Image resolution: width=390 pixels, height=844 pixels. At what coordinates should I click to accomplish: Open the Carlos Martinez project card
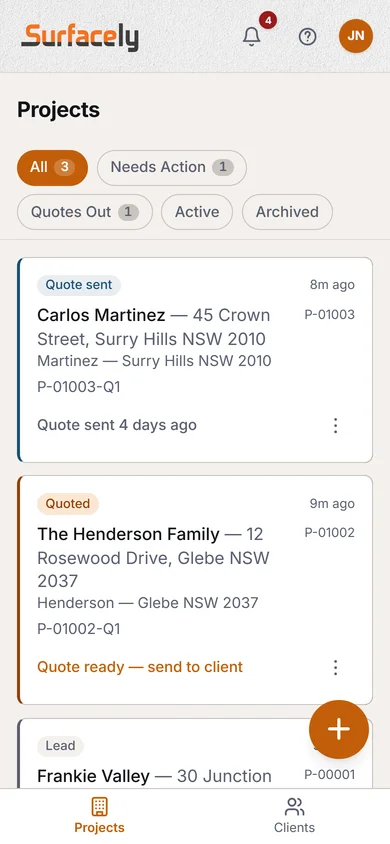point(195,360)
